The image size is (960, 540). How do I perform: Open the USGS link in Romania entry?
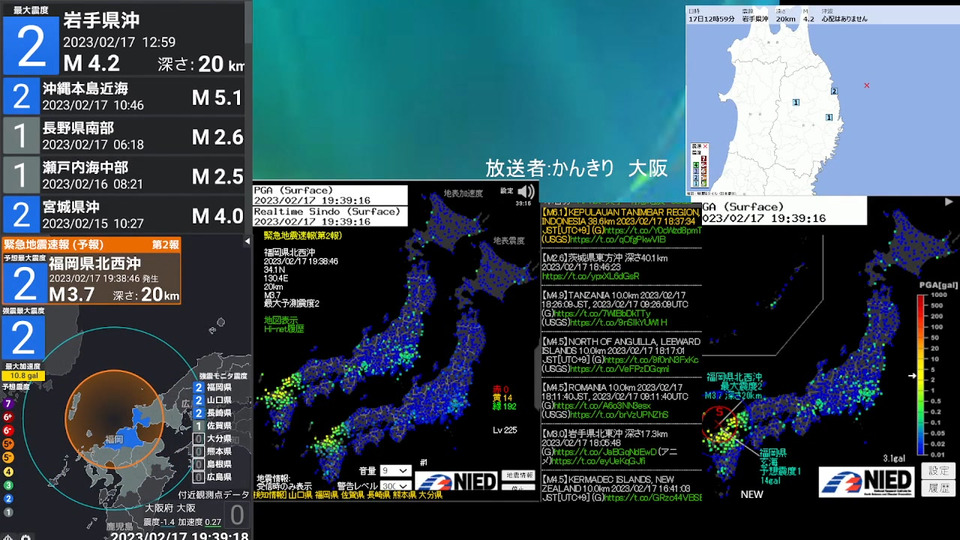pyautogui.click(x=619, y=415)
